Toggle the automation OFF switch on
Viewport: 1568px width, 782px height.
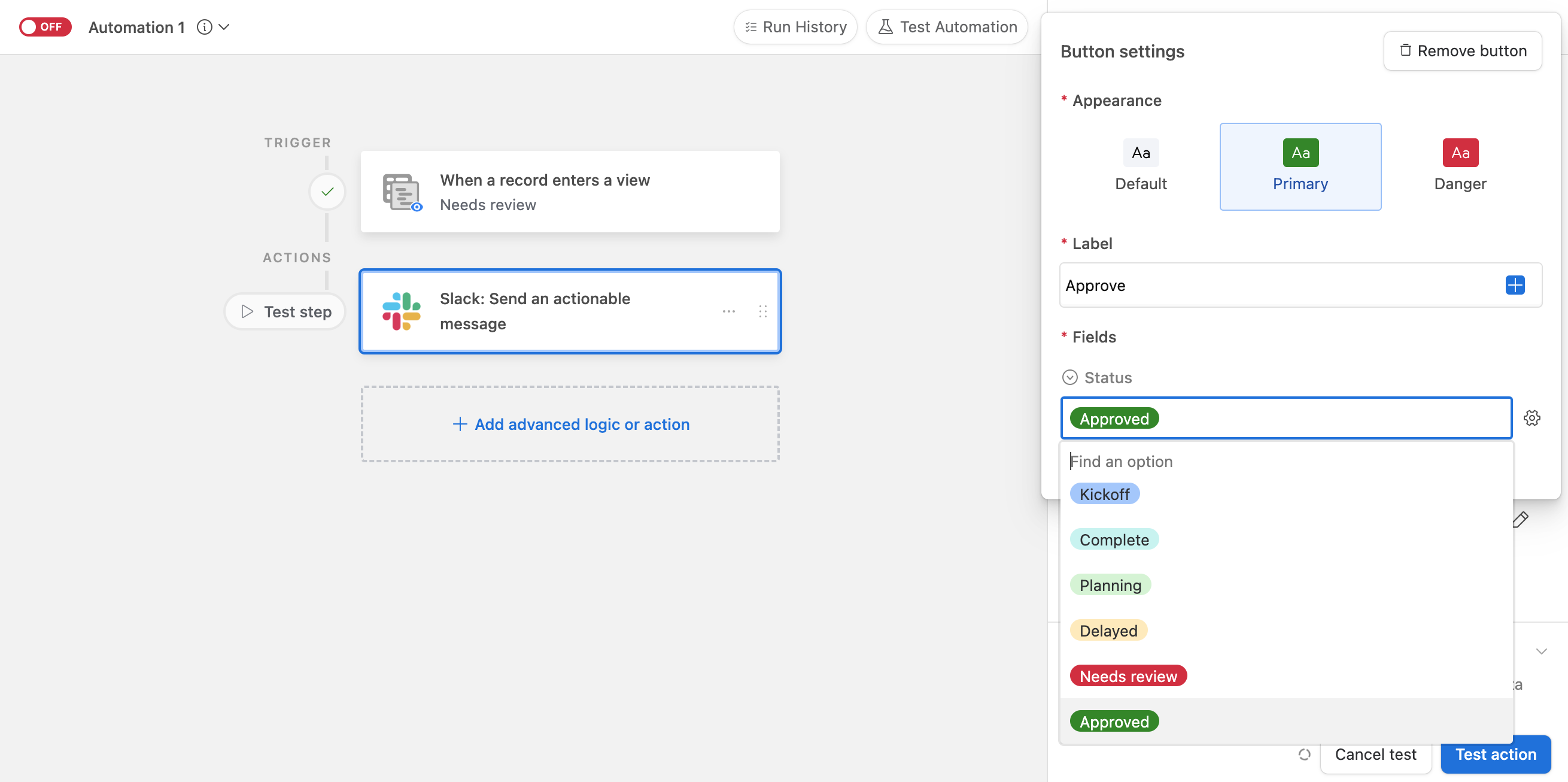pyautogui.click(x=45, y=27)
